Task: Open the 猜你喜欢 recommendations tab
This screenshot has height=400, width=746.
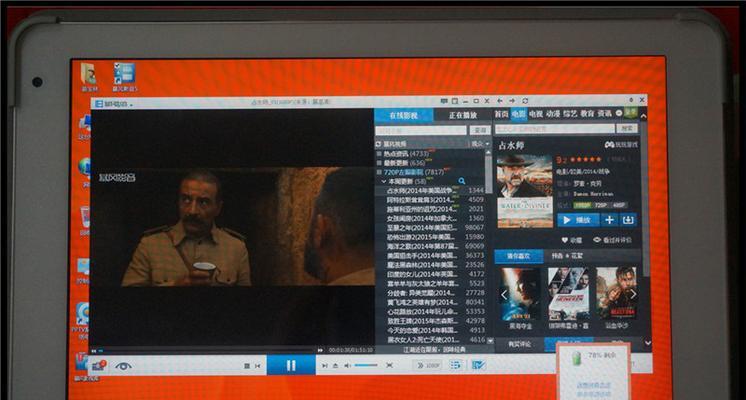Action: coord(519,256)
